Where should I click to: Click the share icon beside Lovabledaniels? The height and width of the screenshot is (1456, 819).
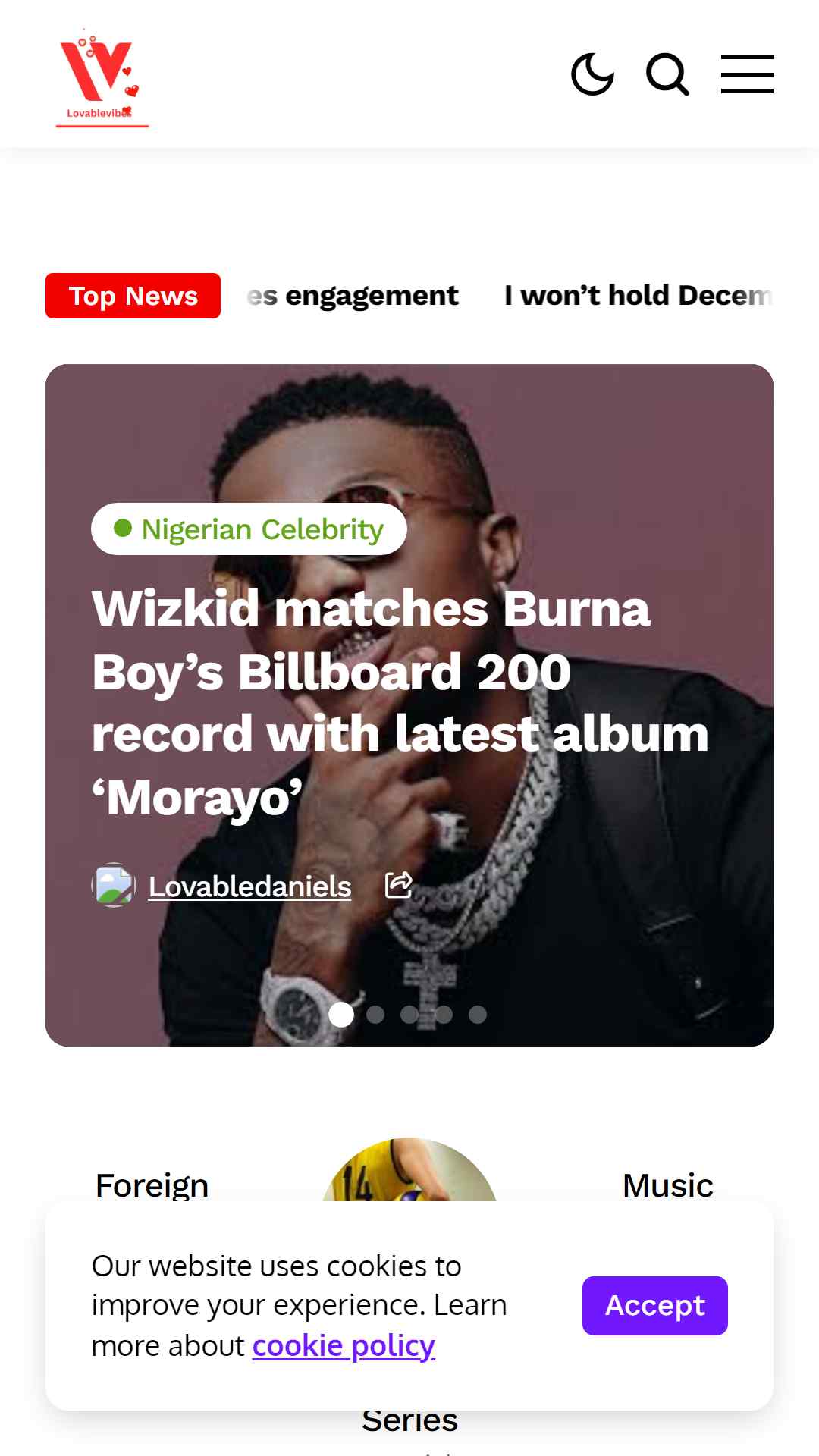tap(399, 884)
